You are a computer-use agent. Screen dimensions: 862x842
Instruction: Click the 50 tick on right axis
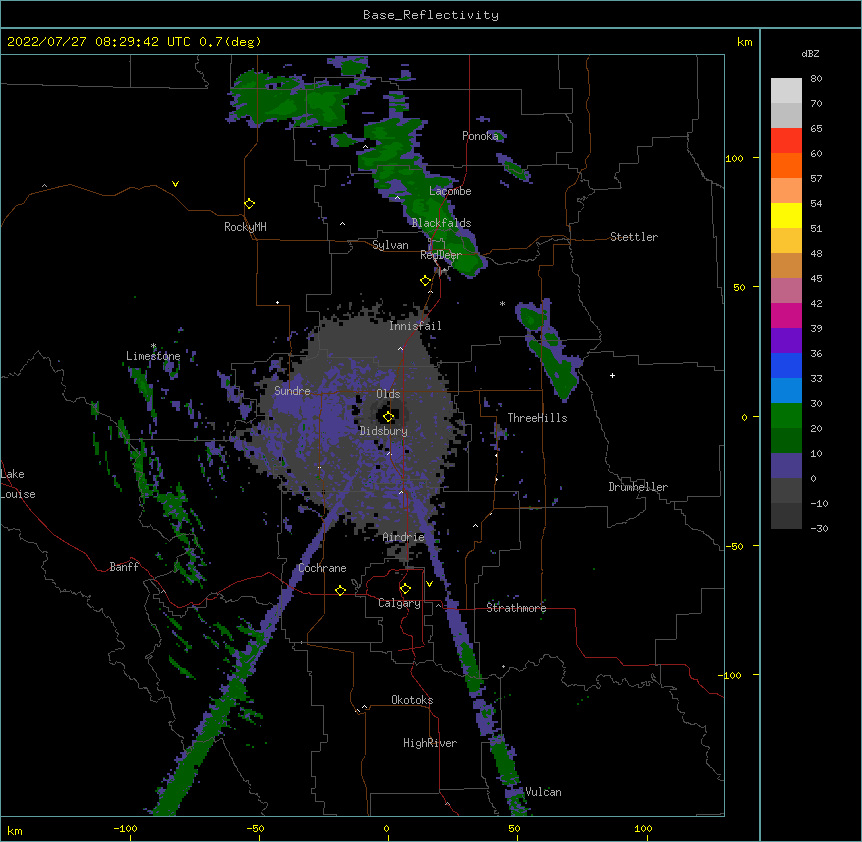point(739,287)
